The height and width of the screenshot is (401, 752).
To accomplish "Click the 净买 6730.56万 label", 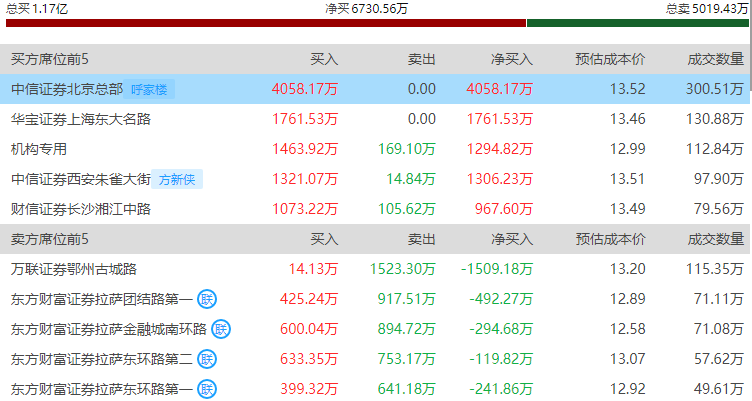I will (x=366, y=9).
